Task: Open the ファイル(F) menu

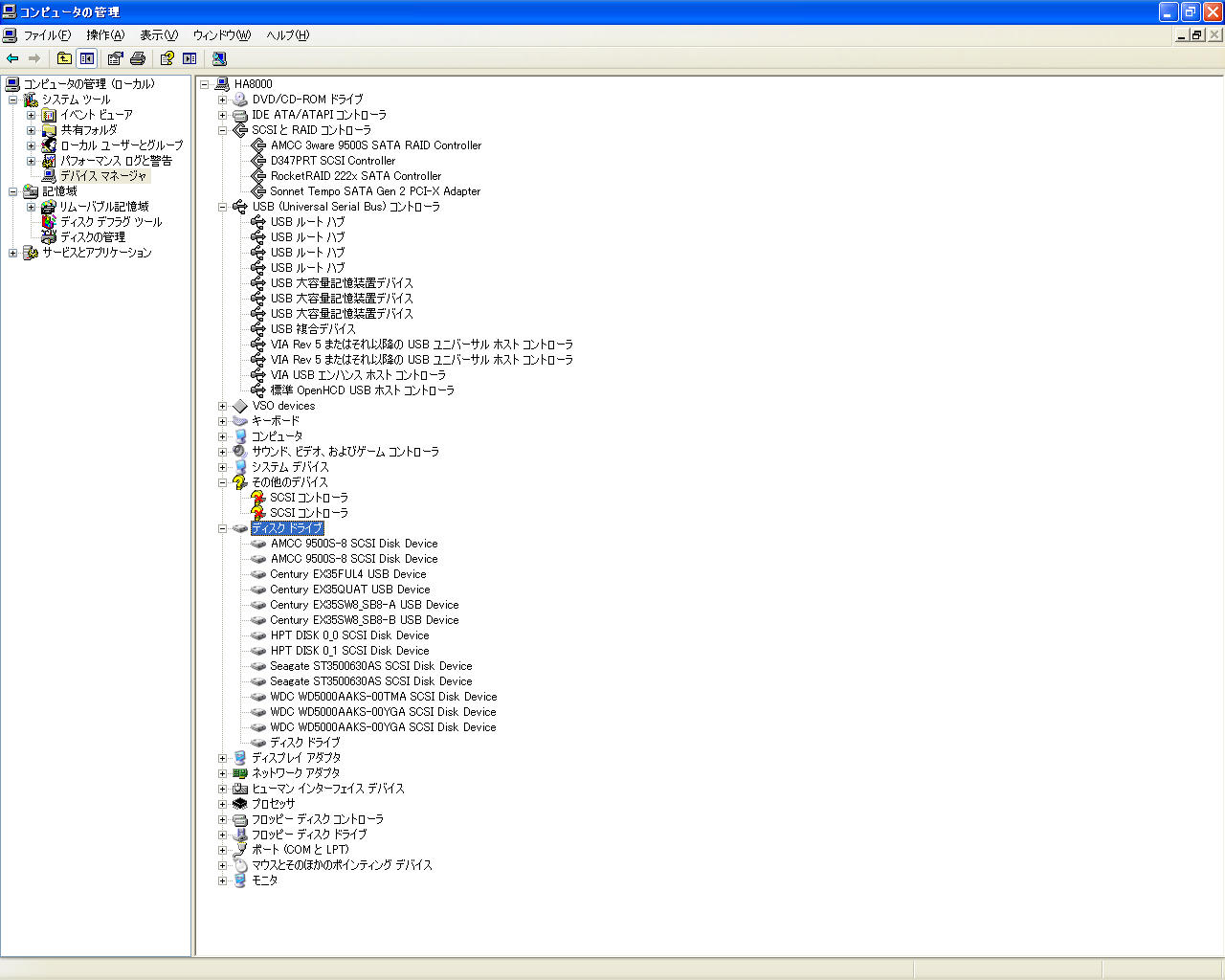Action: (x=47, y=35)
